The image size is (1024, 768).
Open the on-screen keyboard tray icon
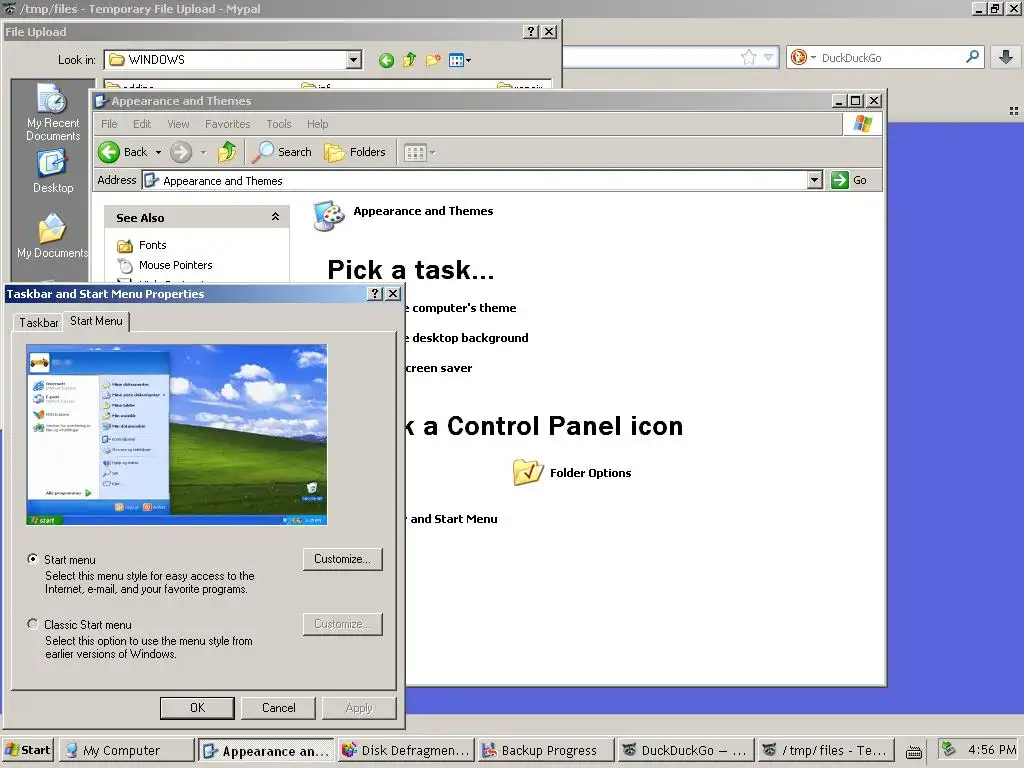[914, 752]
